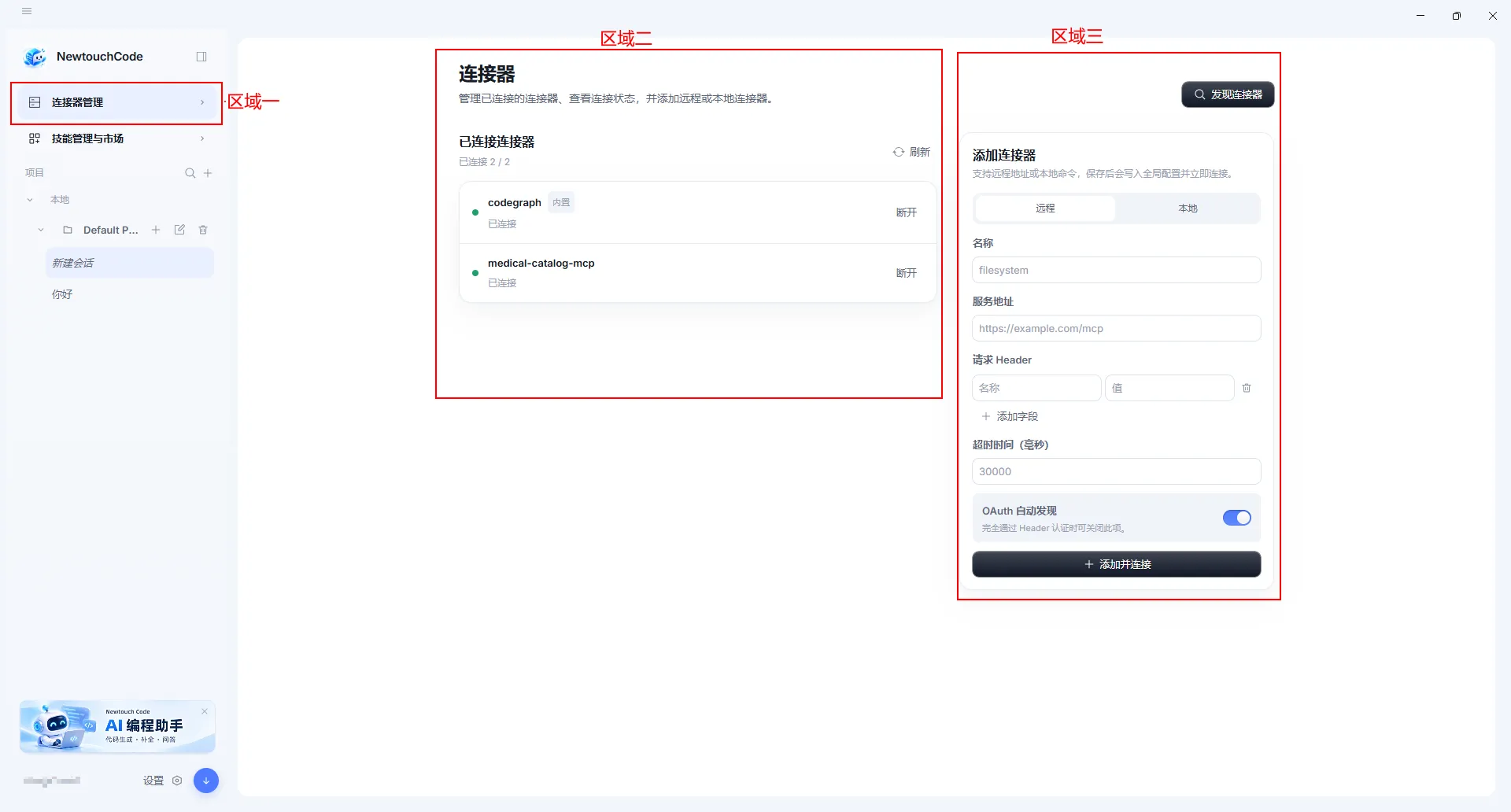Collapse the 本地 tree group
Viewport: 1511px width, 812px height.
tap(30, 200)
